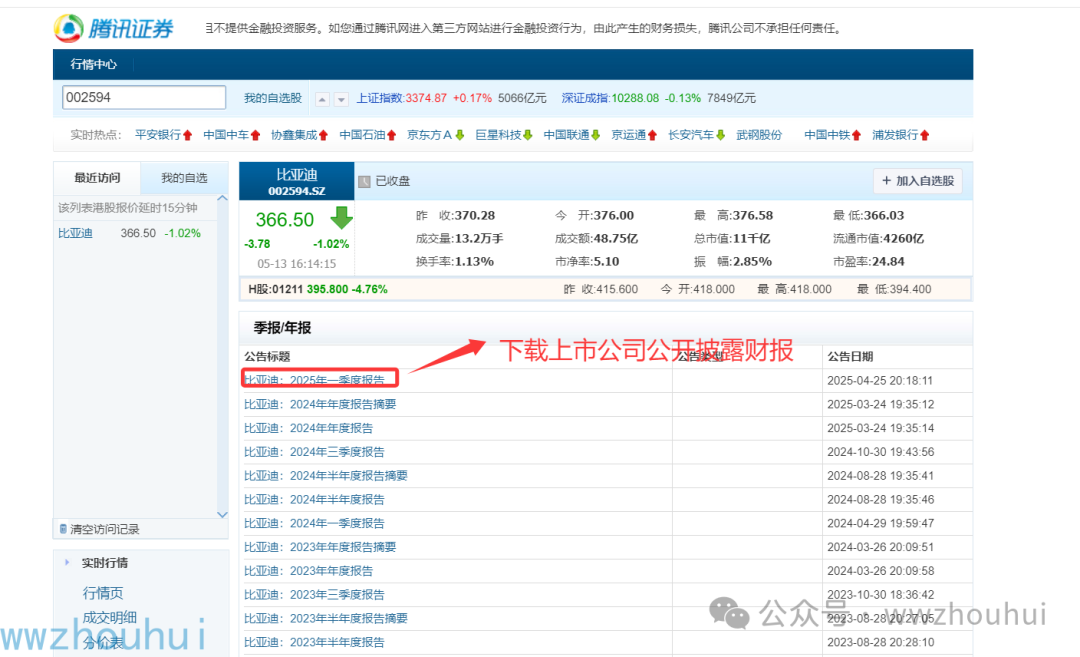The height and width of the screenshot is (657, 1080).
Task: Click the 季报/年报 section heading
Action: point(282,328)
